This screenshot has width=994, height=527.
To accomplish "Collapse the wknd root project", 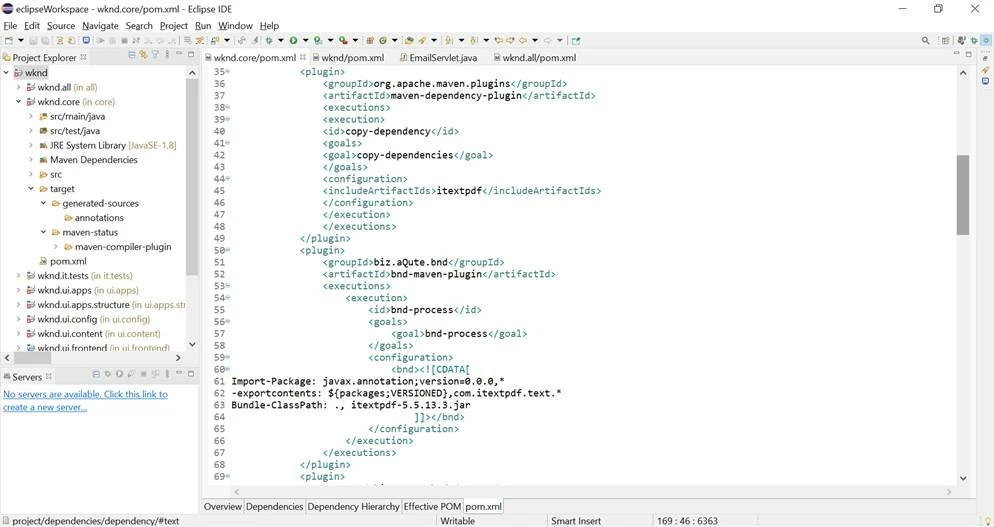I will (6, 73).
